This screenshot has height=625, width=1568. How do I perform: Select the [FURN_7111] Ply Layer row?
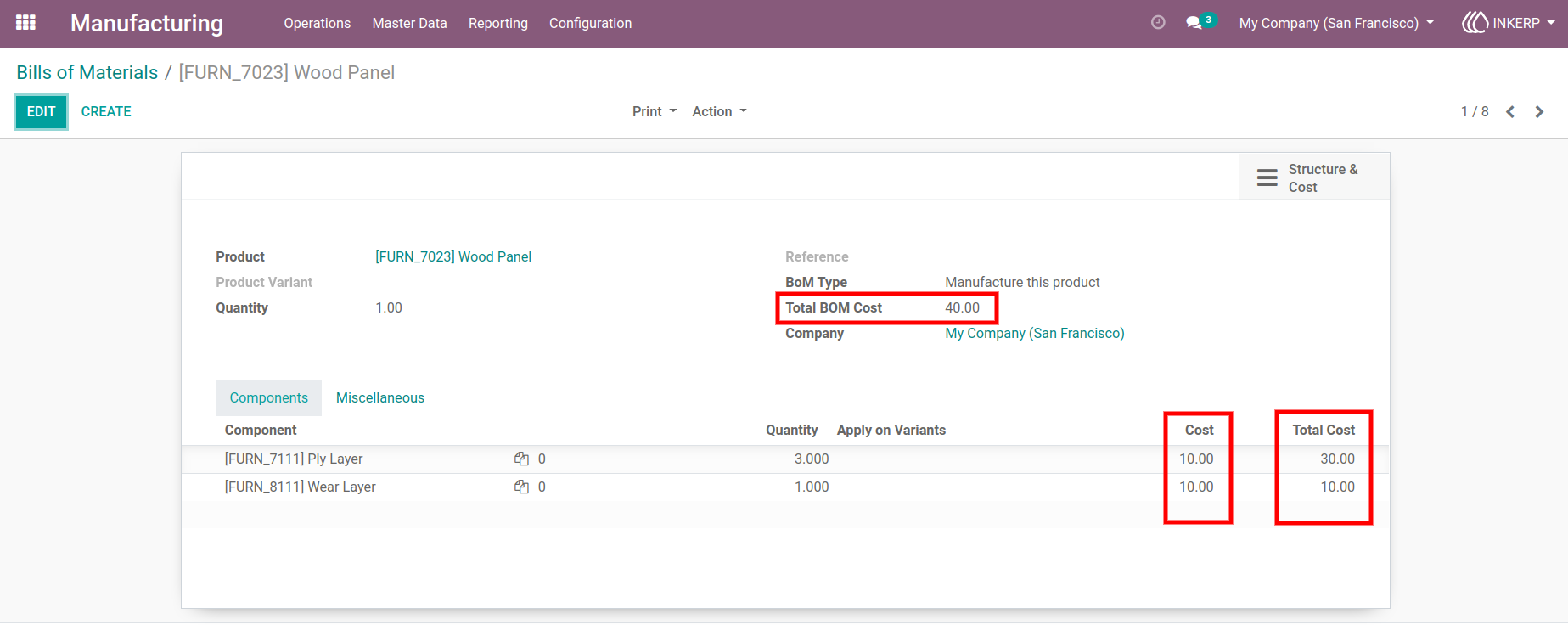point(785,459)
